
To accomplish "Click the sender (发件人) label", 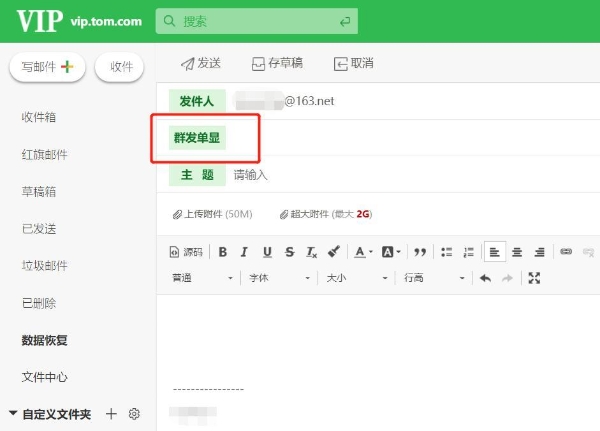I will tap(197, 101).
